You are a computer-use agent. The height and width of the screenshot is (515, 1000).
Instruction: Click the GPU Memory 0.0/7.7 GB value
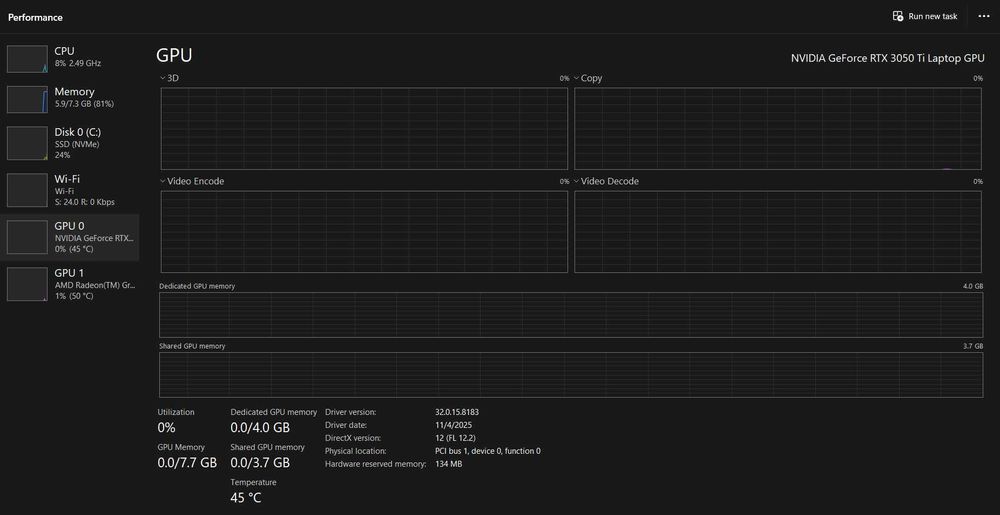pos(187,463)
